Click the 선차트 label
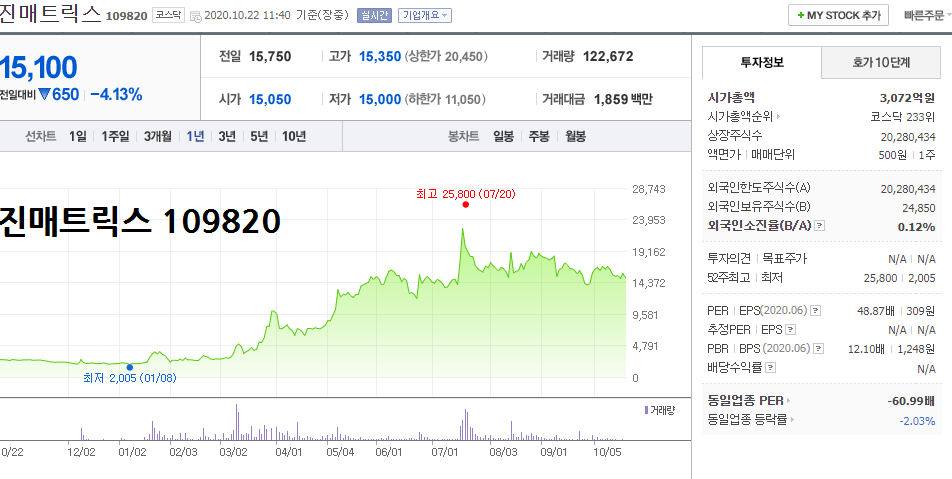 click(40, 136)
